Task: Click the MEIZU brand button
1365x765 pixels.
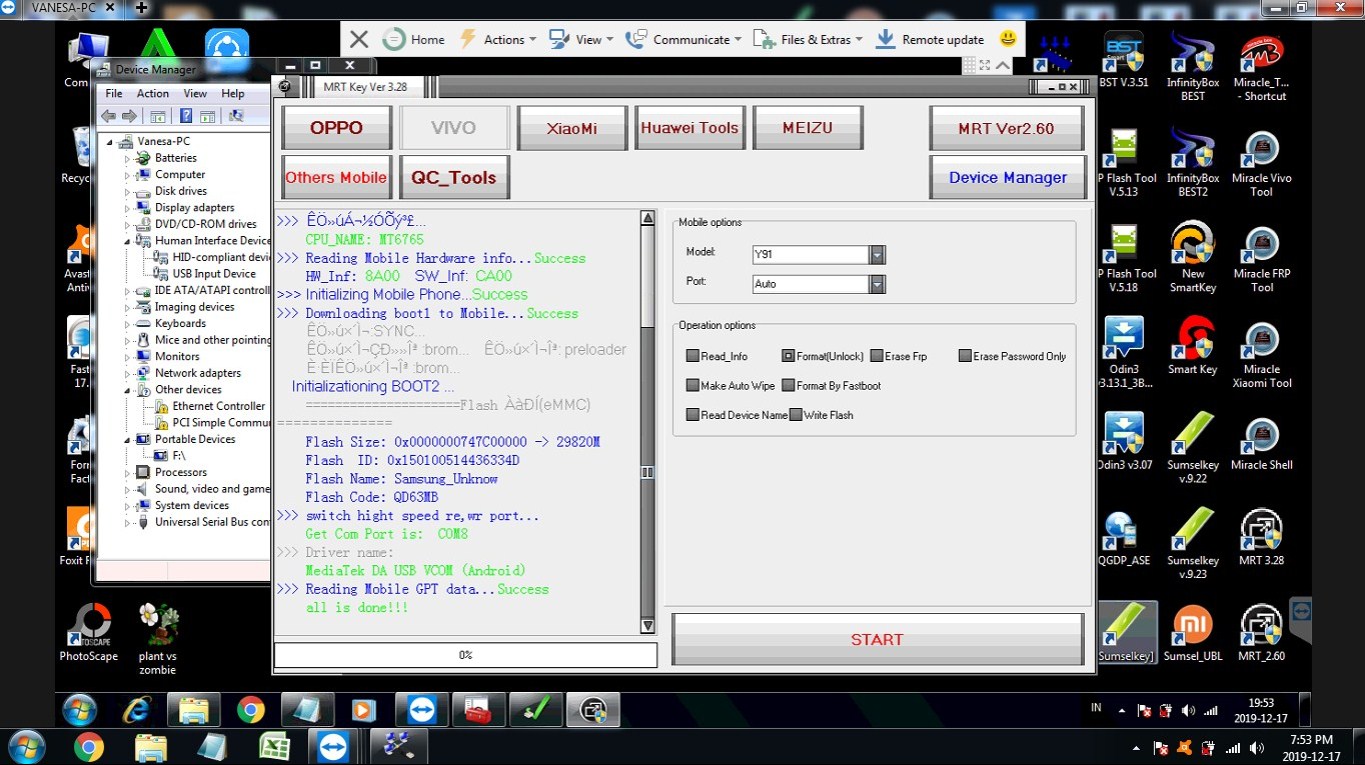Action: (x=807, y=128)
